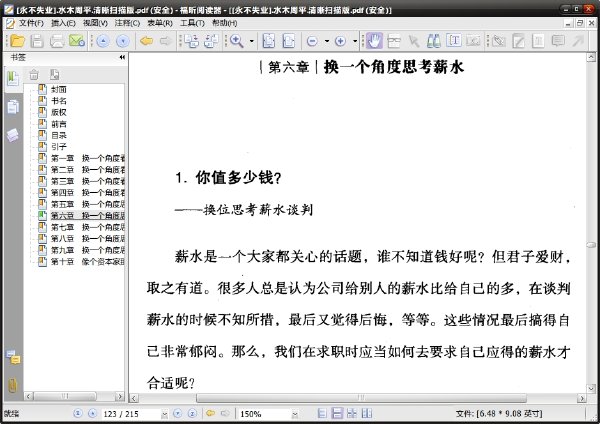The image size is (600, 424).
Task: Select the 目录 bookmark
Action: [59, 135]
